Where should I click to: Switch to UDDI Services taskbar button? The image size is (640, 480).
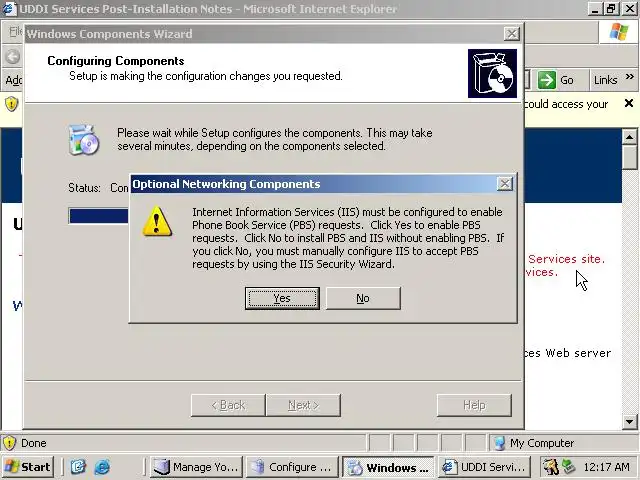coord(484,467)
